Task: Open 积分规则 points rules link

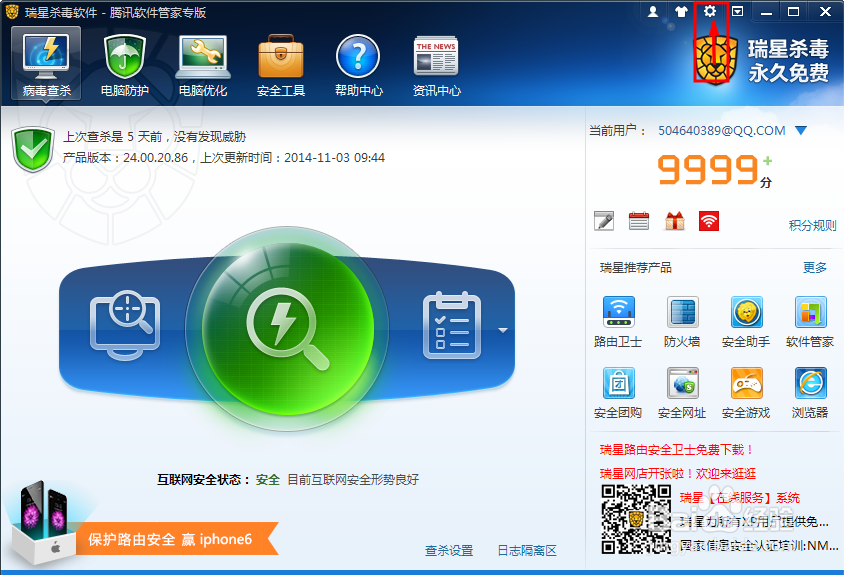Action: click(x=812, y=225)
